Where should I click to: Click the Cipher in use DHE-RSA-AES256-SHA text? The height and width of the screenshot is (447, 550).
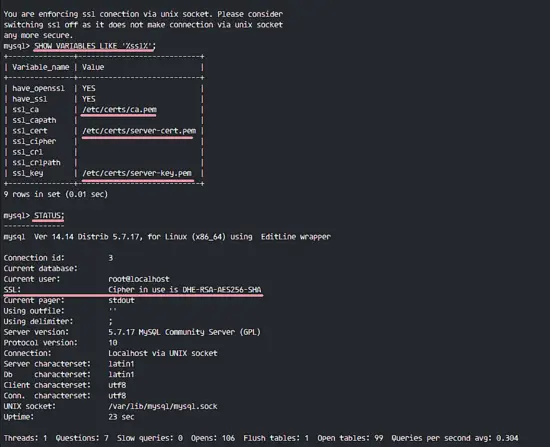pyautogui.click(x=185, y=289)
